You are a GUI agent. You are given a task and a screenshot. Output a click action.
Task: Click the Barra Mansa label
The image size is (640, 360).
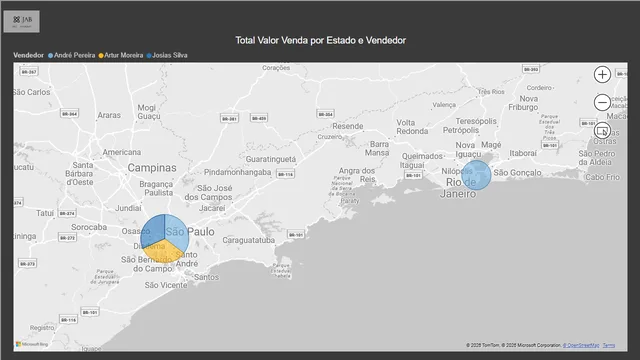click(x=378, y=149)
